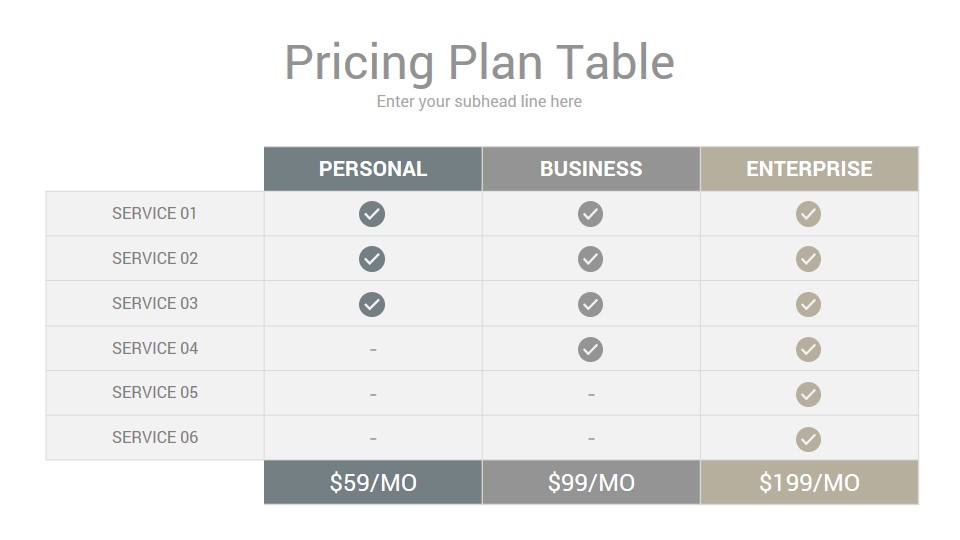
Task: Select the PERSONAL column header
Action: coord(373,169)
